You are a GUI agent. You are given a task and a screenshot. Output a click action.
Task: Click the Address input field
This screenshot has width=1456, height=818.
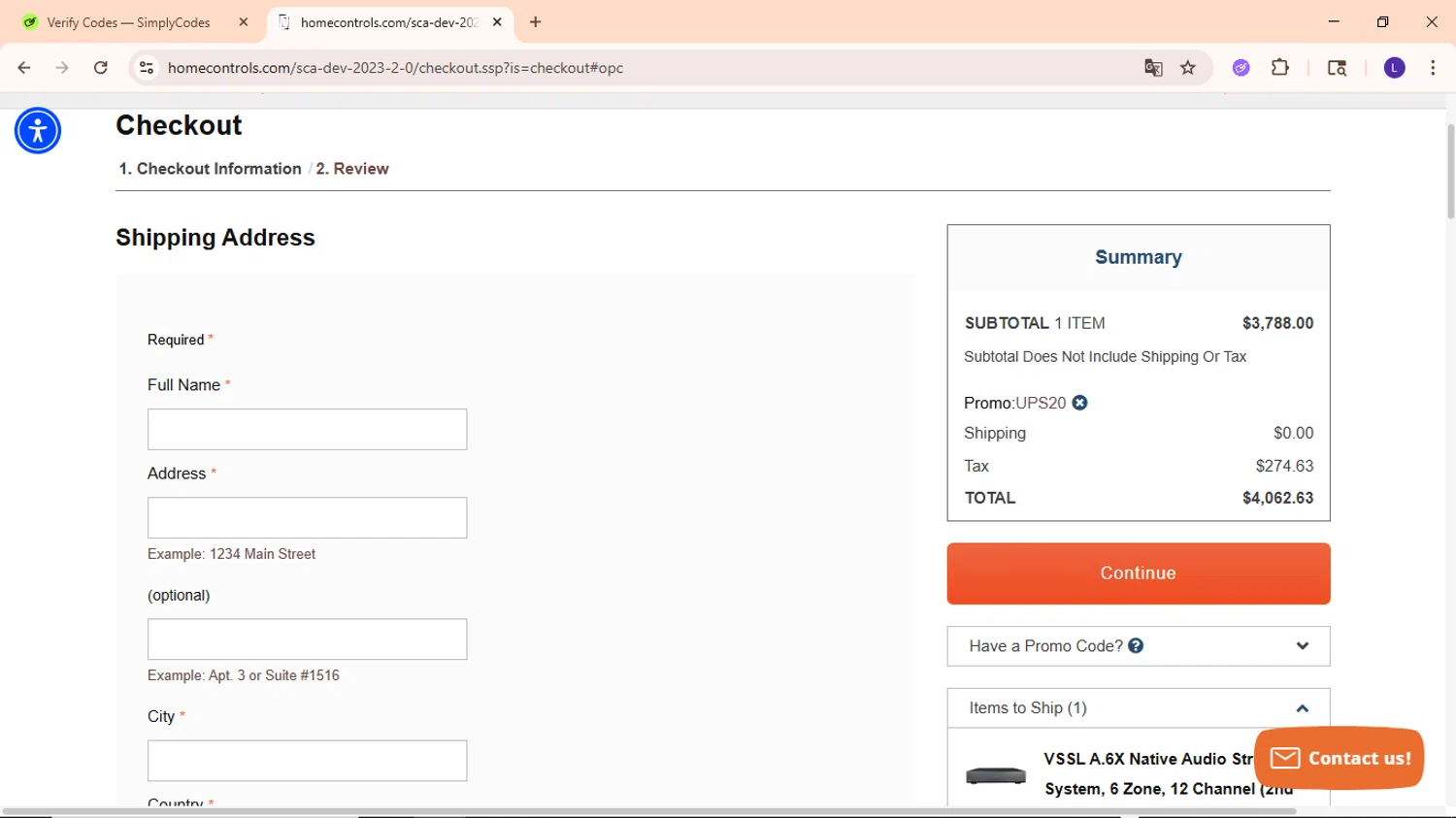pyautogui.click(x=307, y=518)
